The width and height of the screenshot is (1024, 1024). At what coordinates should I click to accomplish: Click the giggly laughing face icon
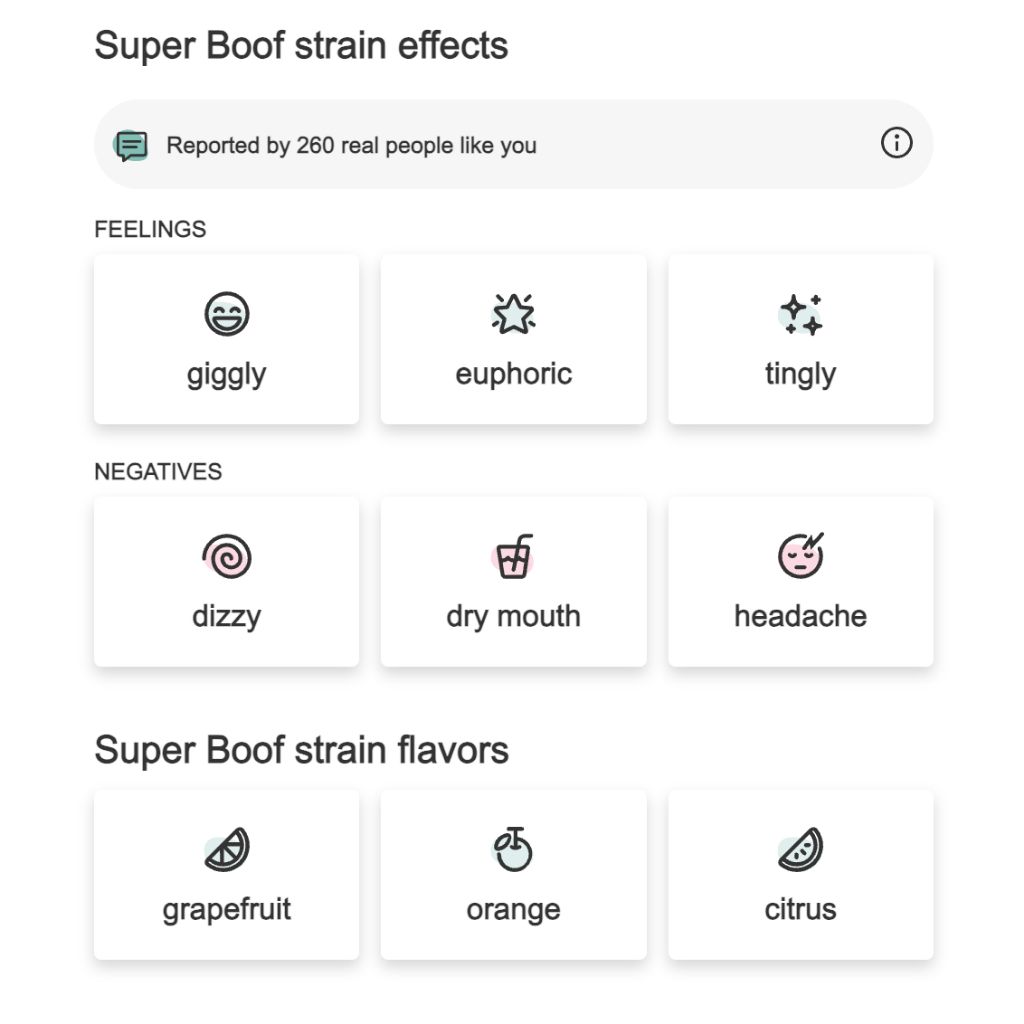(227, 314)
